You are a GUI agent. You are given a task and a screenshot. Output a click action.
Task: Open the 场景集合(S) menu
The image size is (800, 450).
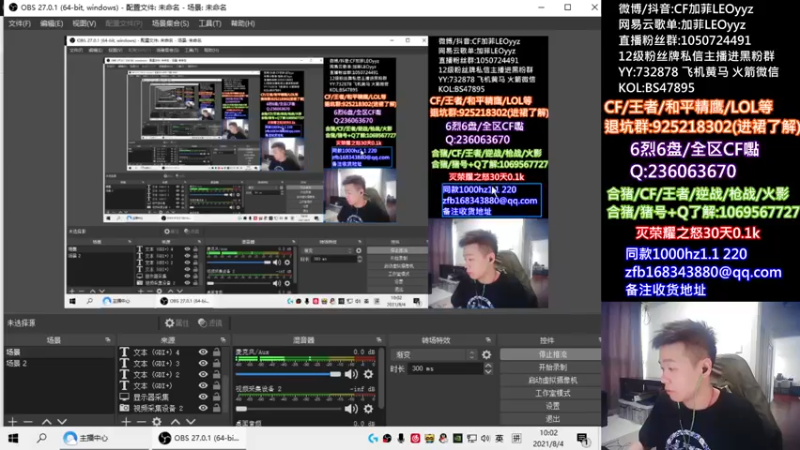tap(170, 23)
